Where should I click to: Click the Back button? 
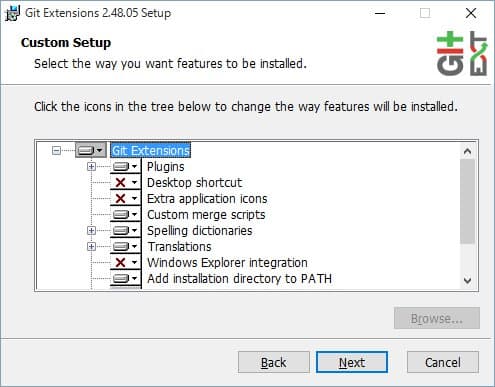tap(274, 362)
